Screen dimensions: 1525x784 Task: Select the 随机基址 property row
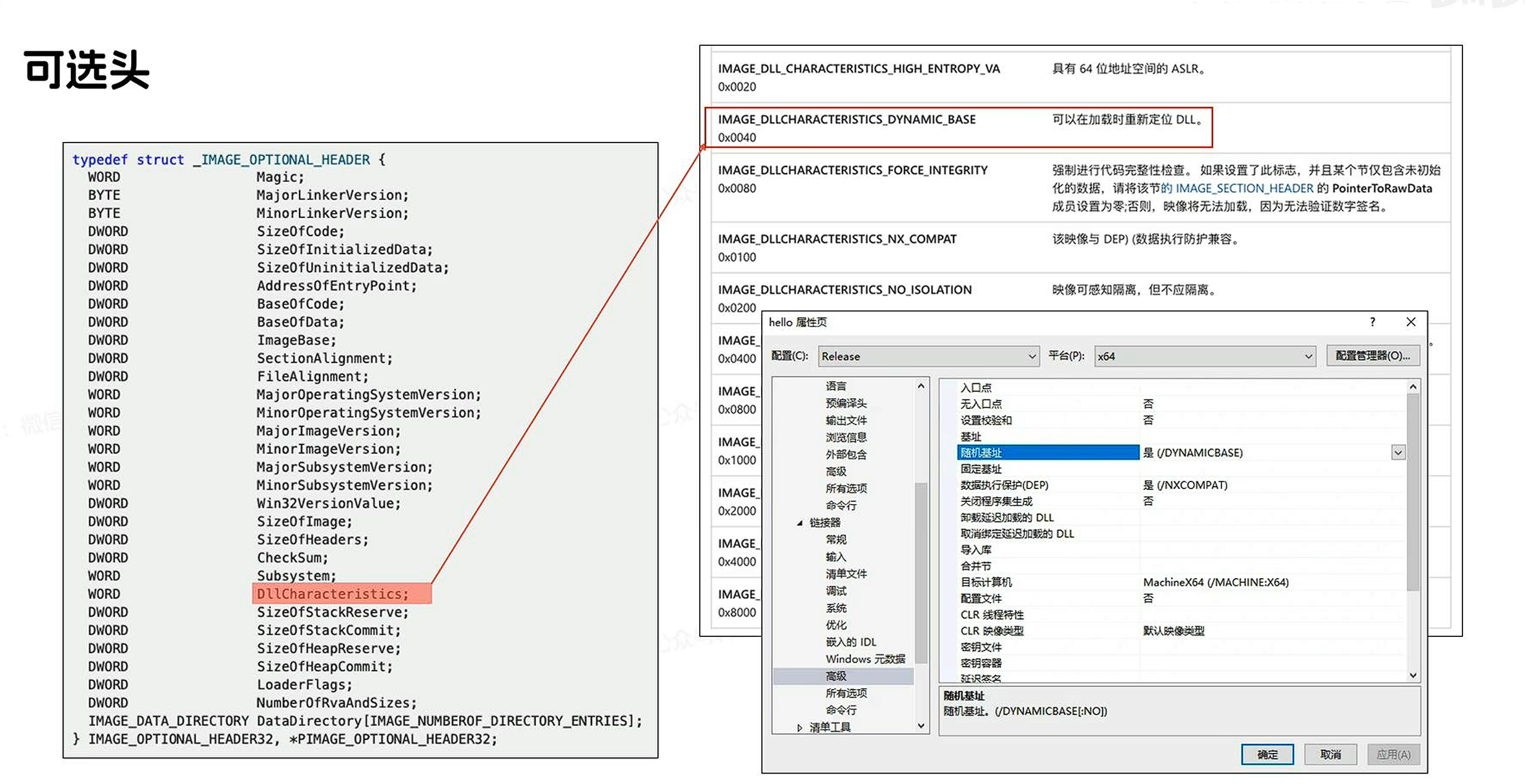tap(981, 453)
